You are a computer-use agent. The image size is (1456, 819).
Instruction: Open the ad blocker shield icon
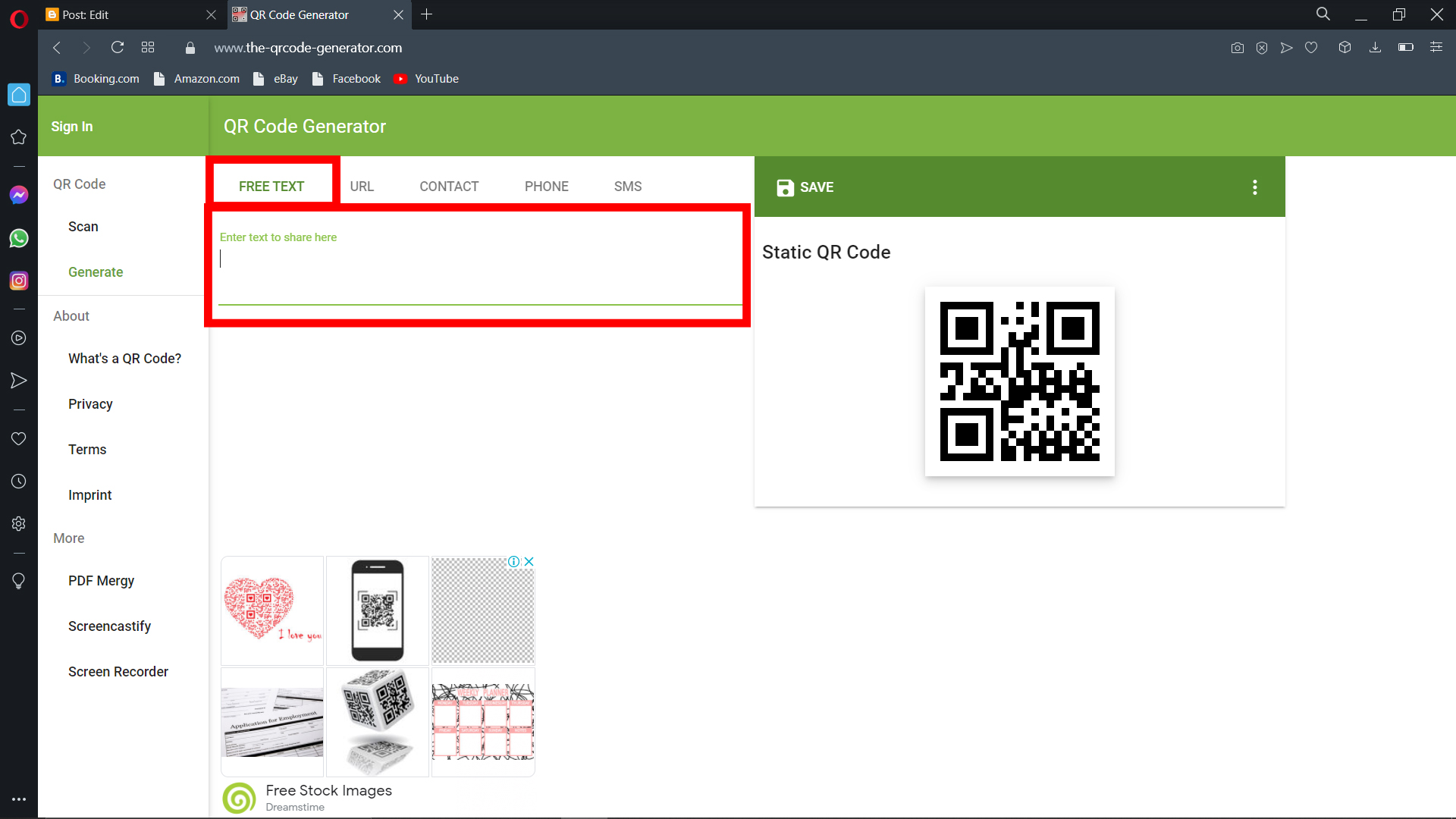pos(1262,47)
